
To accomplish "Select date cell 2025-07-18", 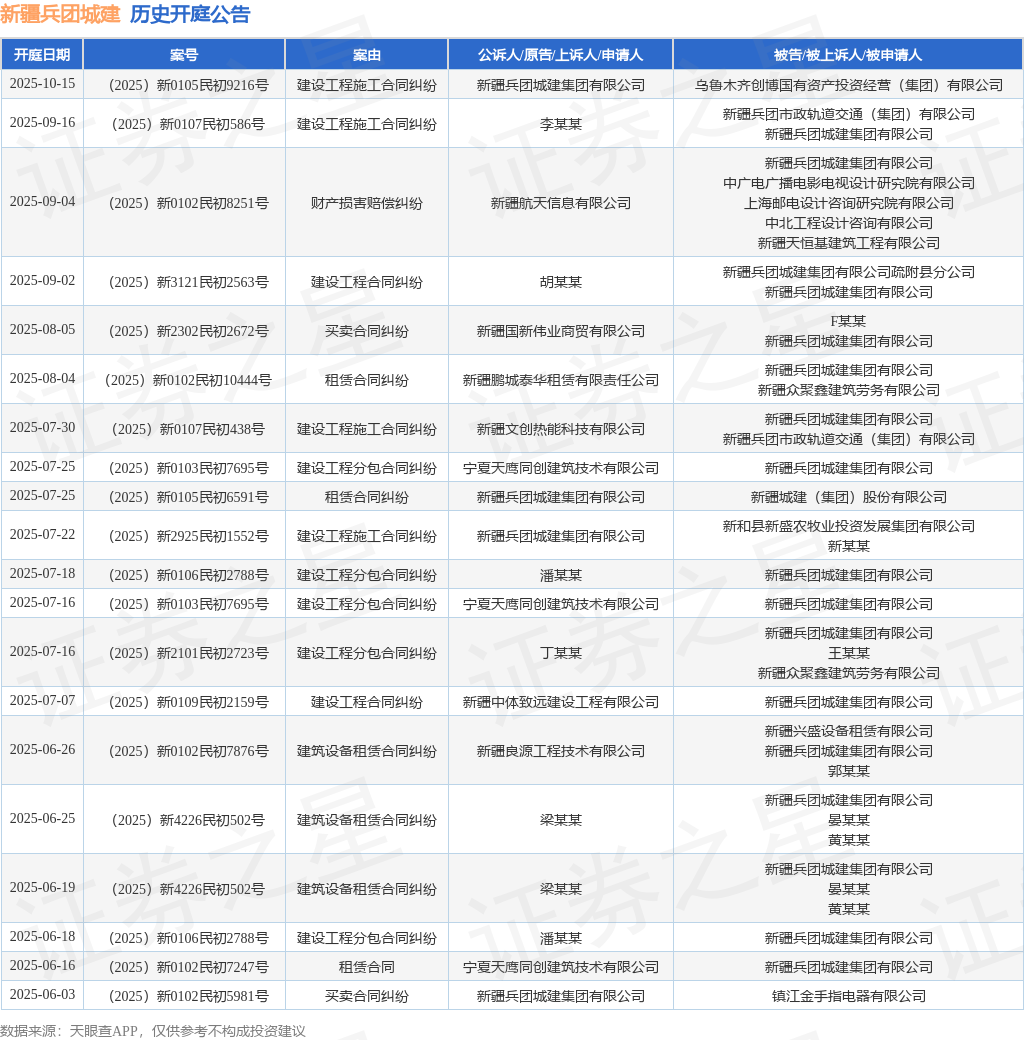I will click(42, 574).
